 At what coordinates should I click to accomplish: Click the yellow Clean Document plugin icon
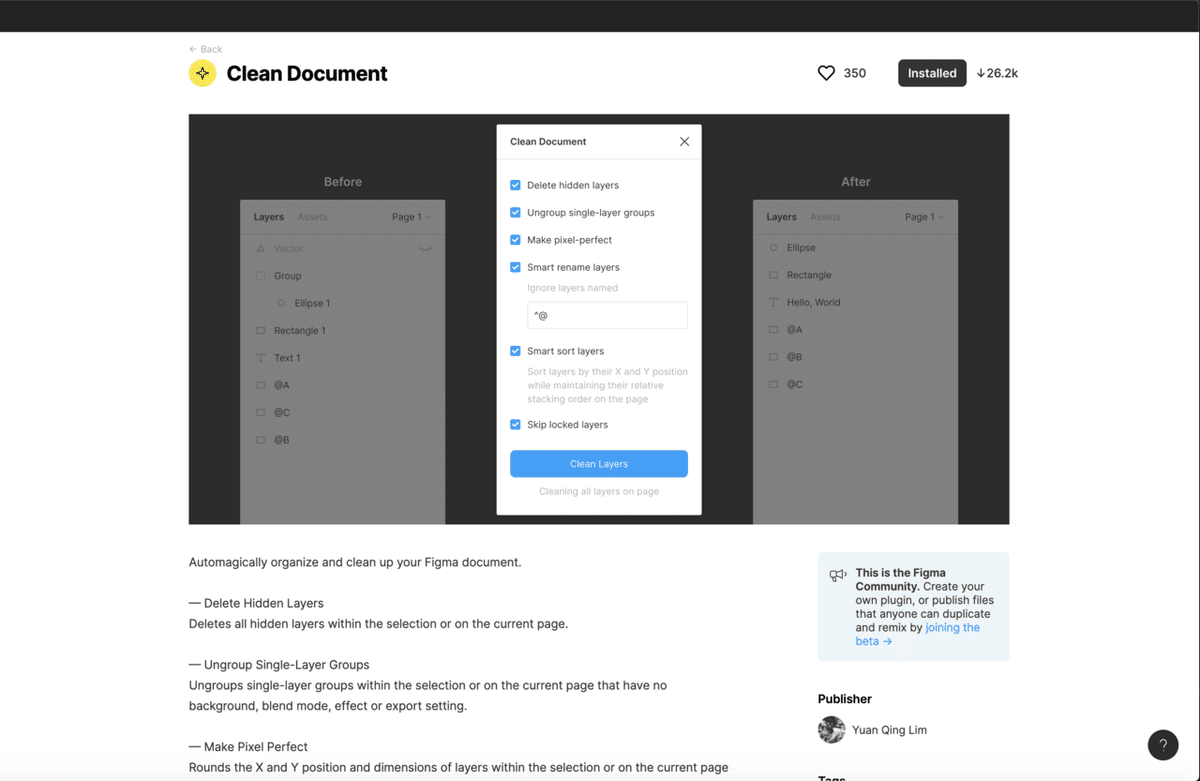[203, 73]
